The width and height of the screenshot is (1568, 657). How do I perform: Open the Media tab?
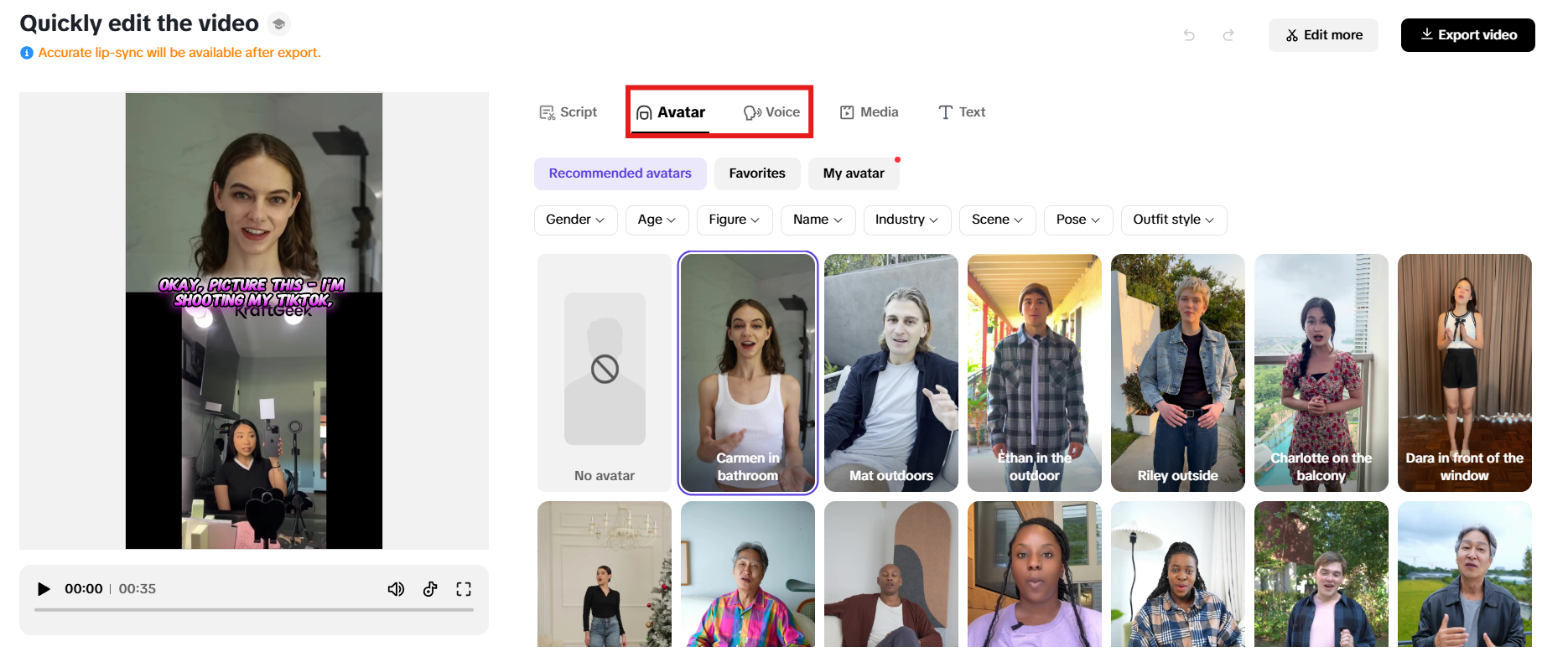pyautogui.click(x=869, y=112)
